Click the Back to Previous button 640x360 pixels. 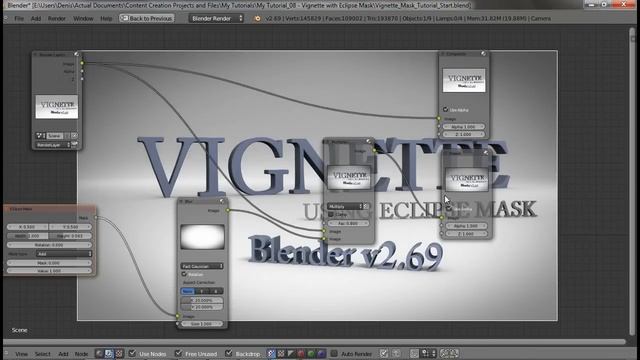(147, 18)
